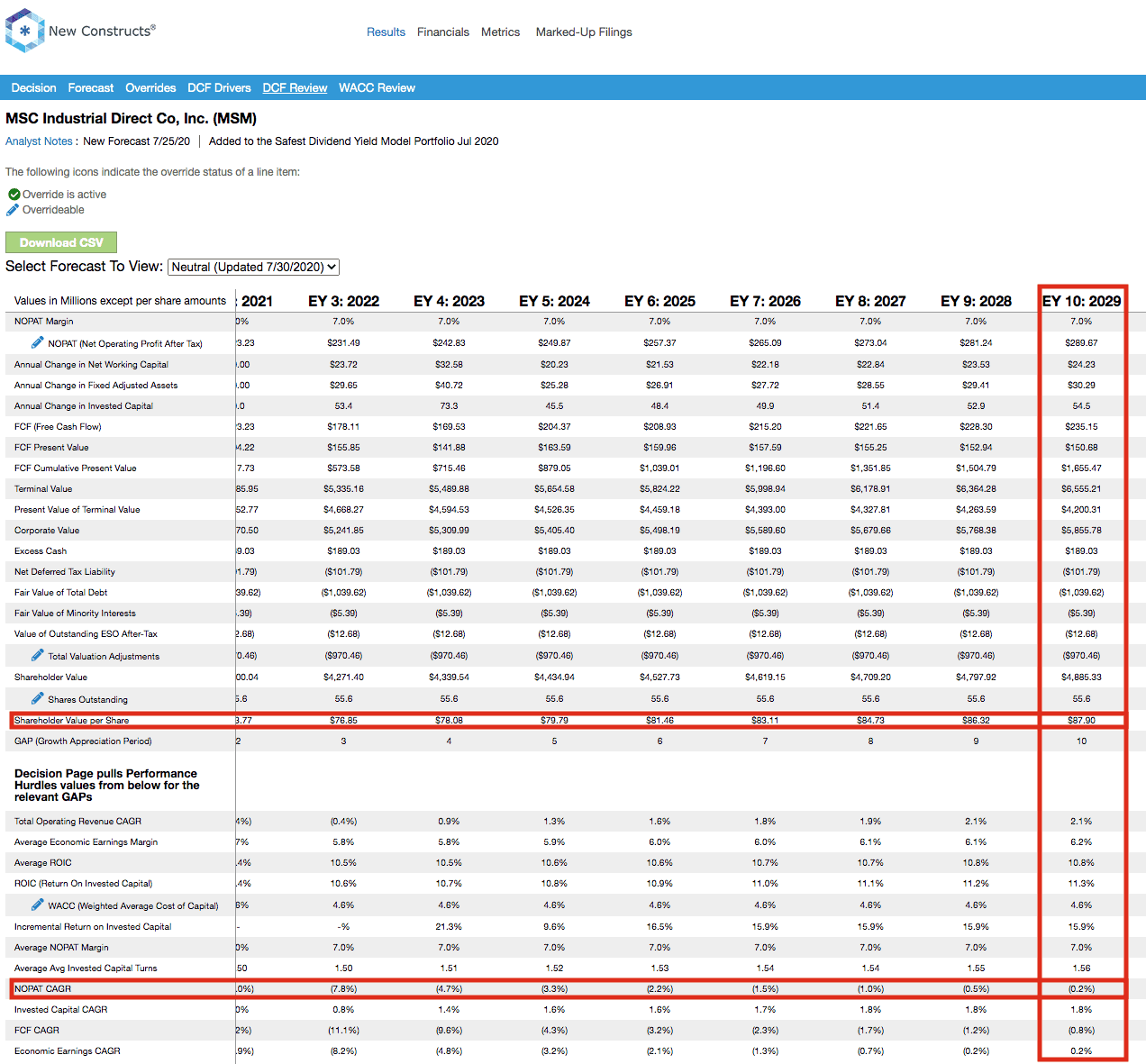Click the Total Operating Revenue CAGR label

[x=77, y=822]
